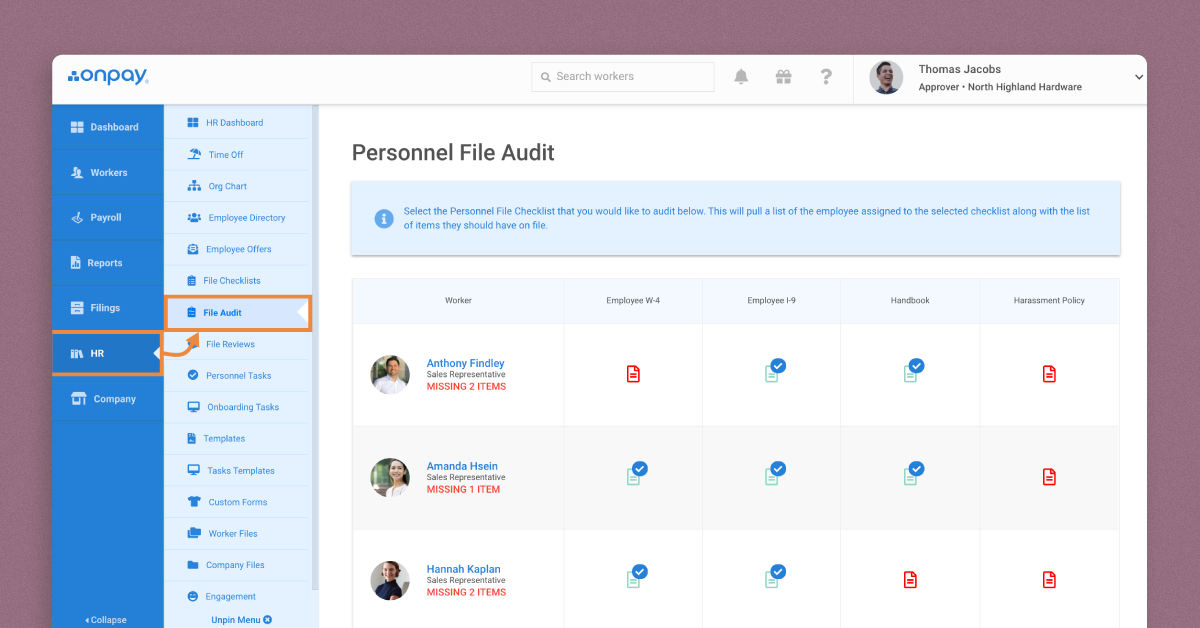
Task: Click Amanda Hsein's MISSING 1 ITEM text
Action: [463, 490]
